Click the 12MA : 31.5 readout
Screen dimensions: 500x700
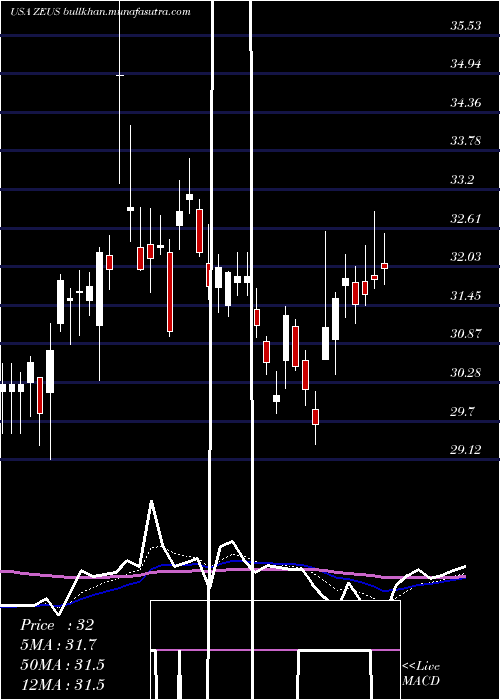62,684
